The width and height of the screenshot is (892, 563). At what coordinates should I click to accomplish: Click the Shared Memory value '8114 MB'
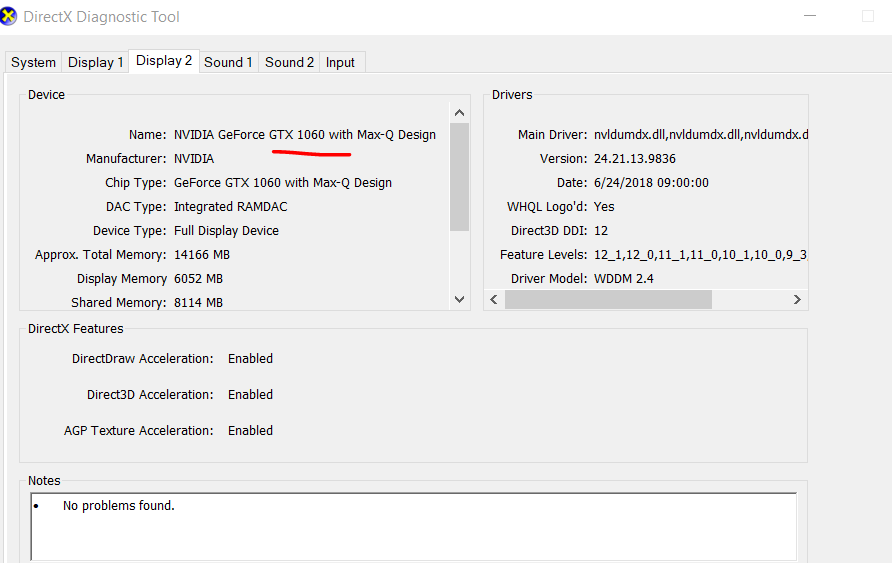(199, 303)
